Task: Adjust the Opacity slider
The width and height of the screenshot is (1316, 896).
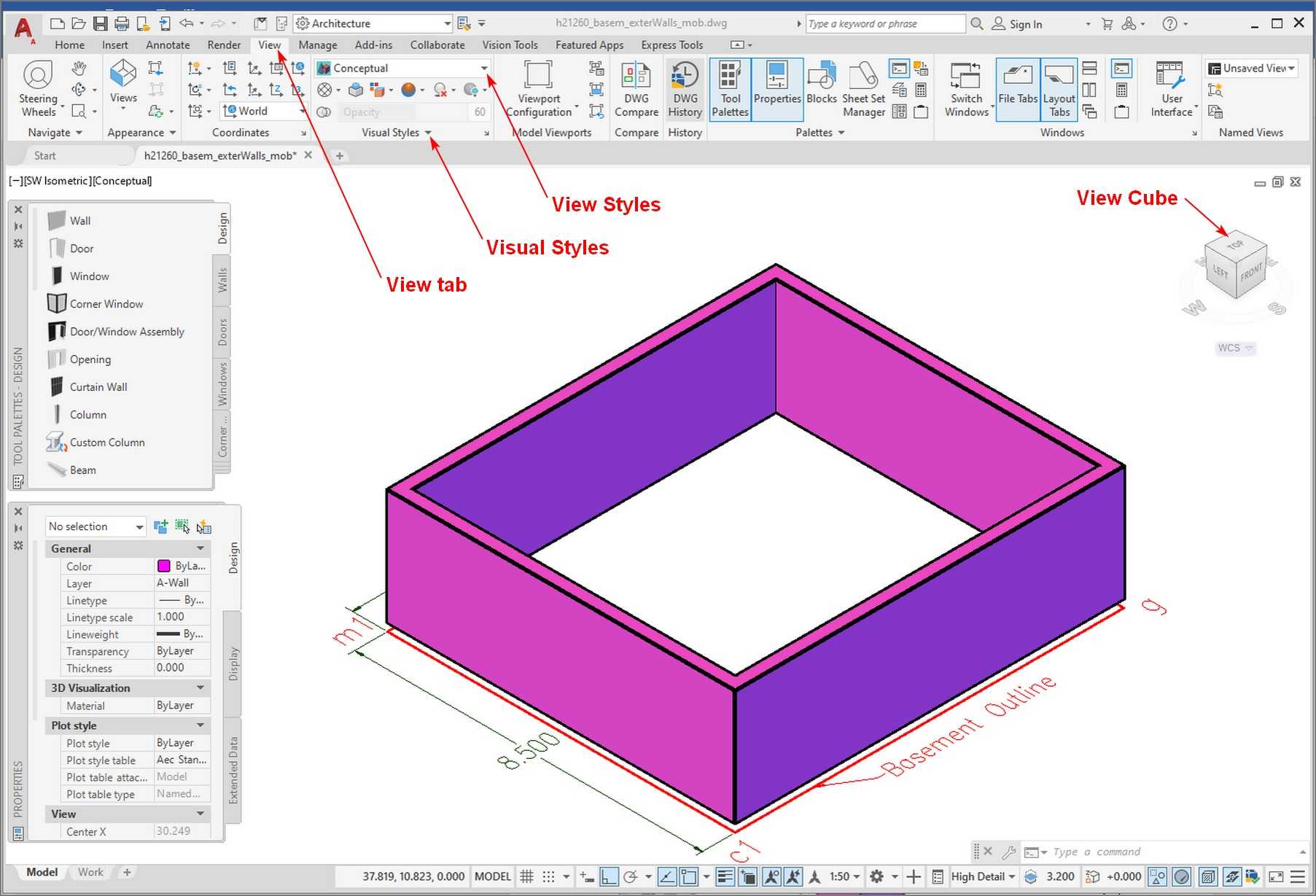Action: (x=404, y=112)
